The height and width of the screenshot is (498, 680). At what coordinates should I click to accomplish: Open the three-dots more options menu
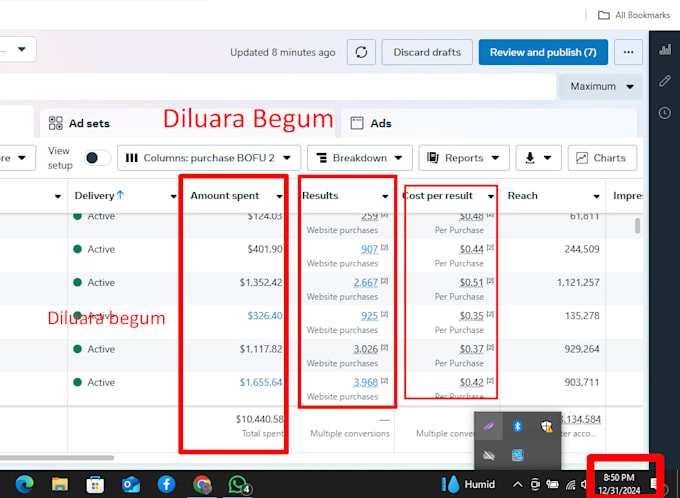point(628,52)
